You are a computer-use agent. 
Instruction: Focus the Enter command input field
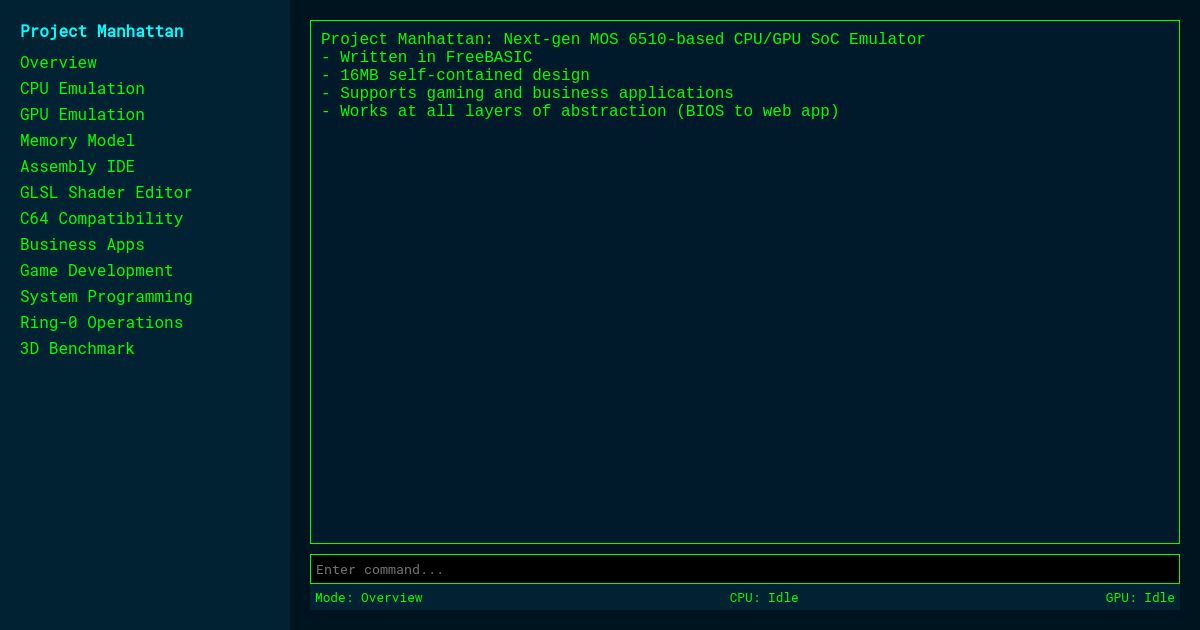[x=745, y=569]
